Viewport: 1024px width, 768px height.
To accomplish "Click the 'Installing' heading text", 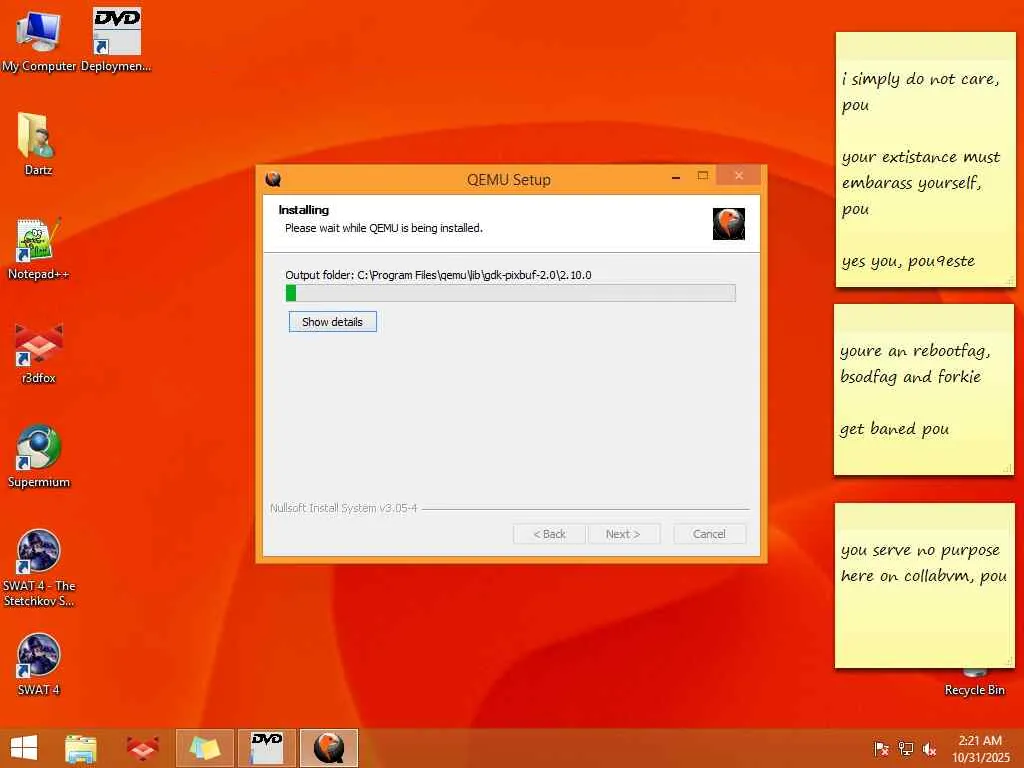I will tap(304, 210).
